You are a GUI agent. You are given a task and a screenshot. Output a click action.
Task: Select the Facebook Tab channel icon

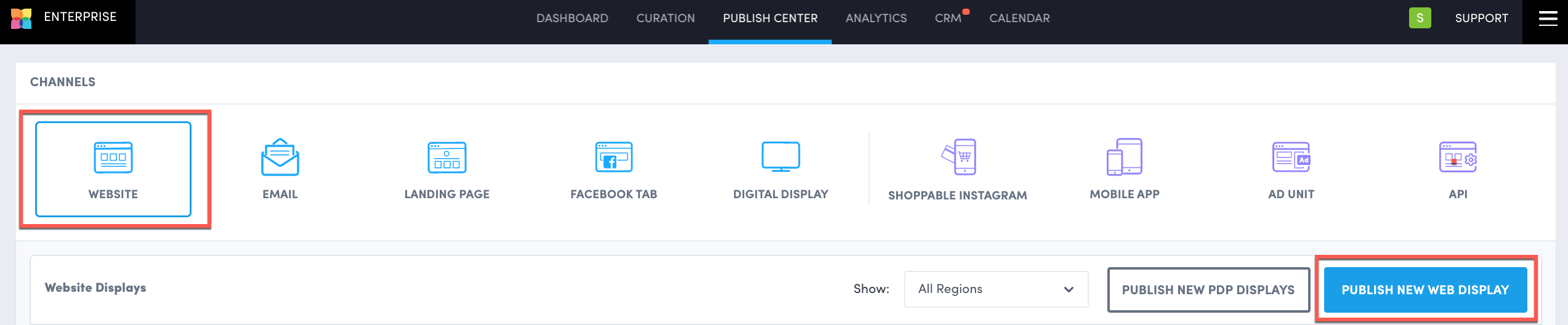click(x=613, y=158)
